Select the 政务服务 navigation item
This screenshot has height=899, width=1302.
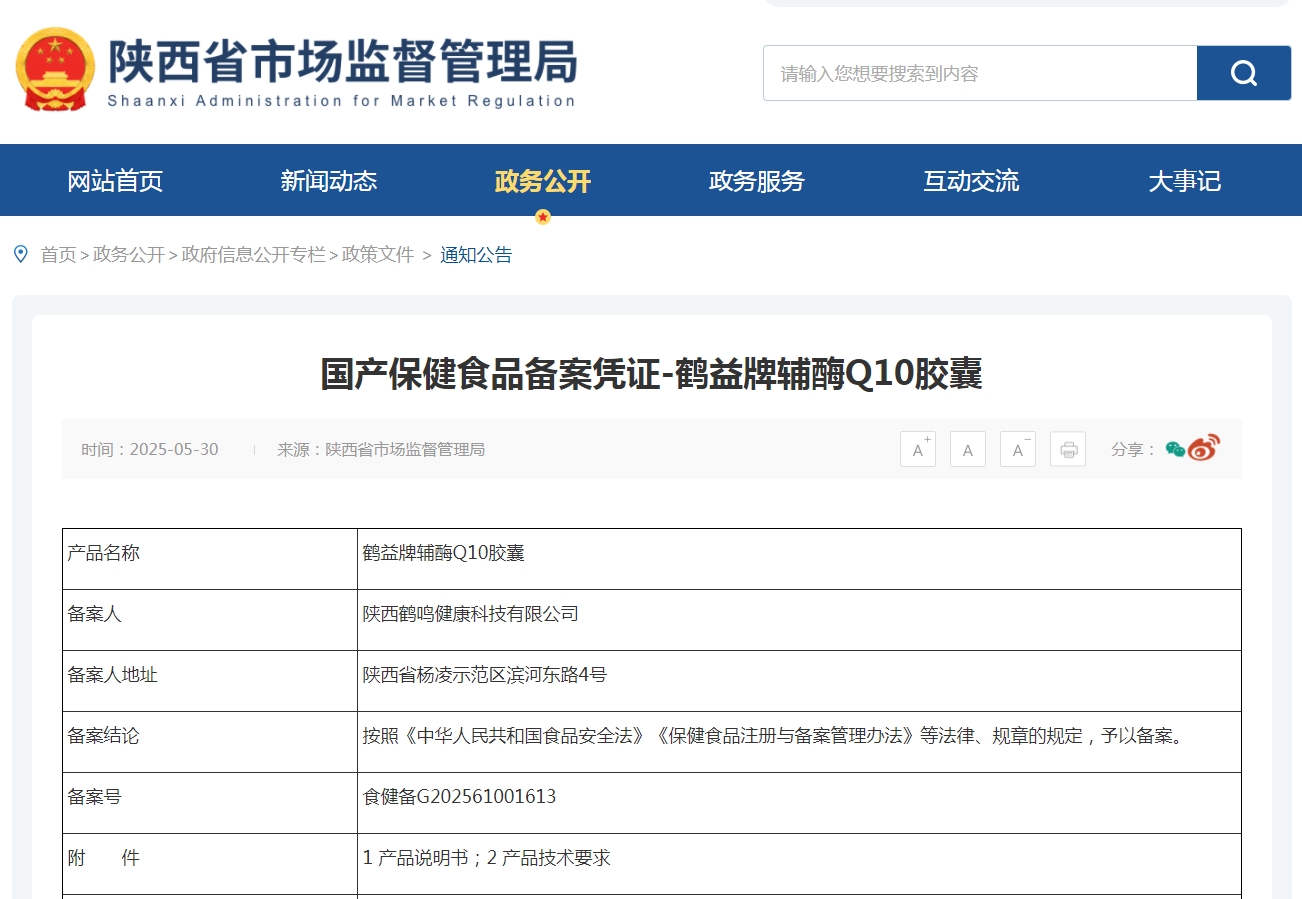coord(756,181)
